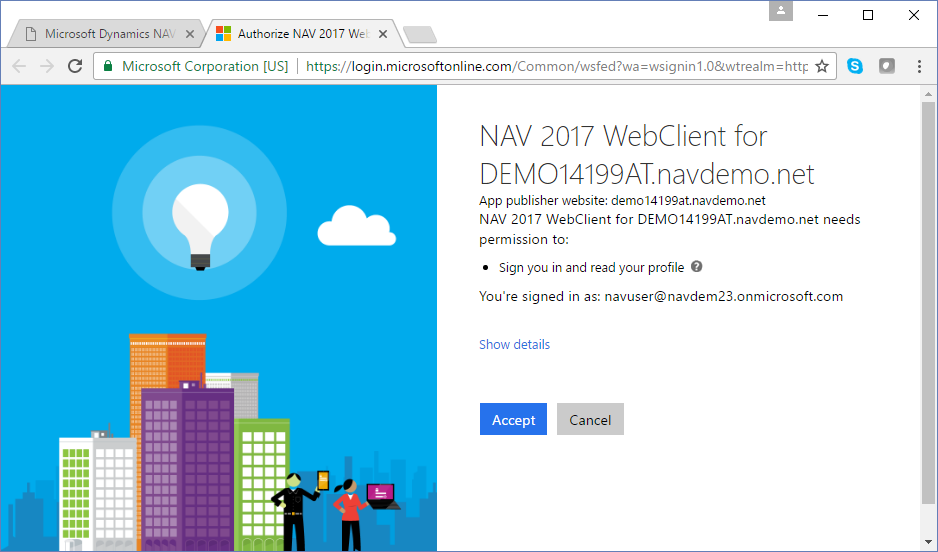Open the Chrome three-dot menu

tap(919, 66)
